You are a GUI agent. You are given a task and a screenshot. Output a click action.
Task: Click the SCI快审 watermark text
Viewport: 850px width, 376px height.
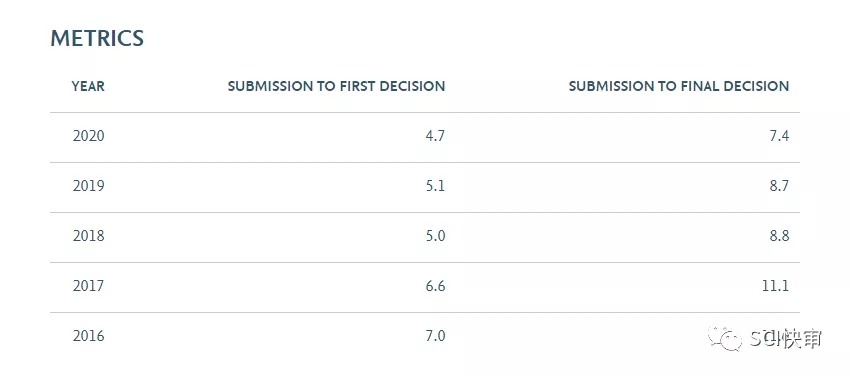coord(786,338)
